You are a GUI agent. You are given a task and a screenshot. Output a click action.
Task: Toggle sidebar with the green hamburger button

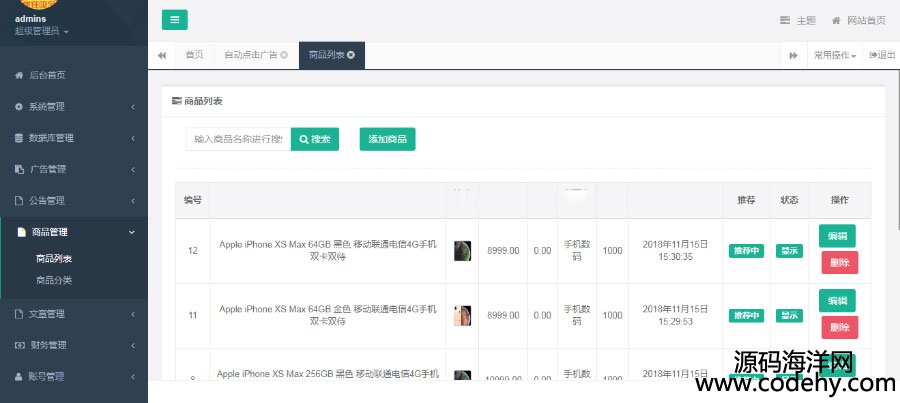174,20
